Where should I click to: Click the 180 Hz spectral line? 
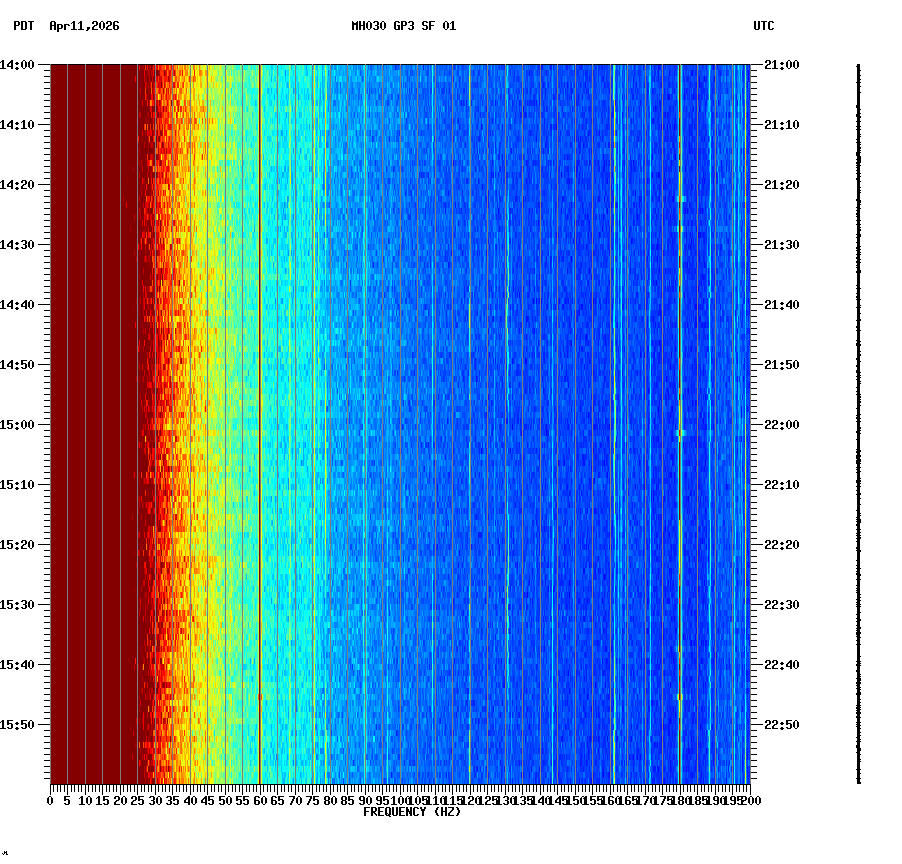678,420
